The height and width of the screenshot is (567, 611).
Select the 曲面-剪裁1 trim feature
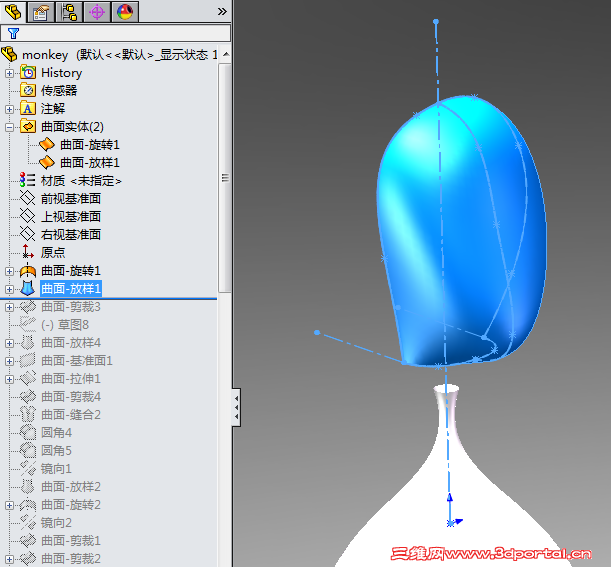[71, 541]
